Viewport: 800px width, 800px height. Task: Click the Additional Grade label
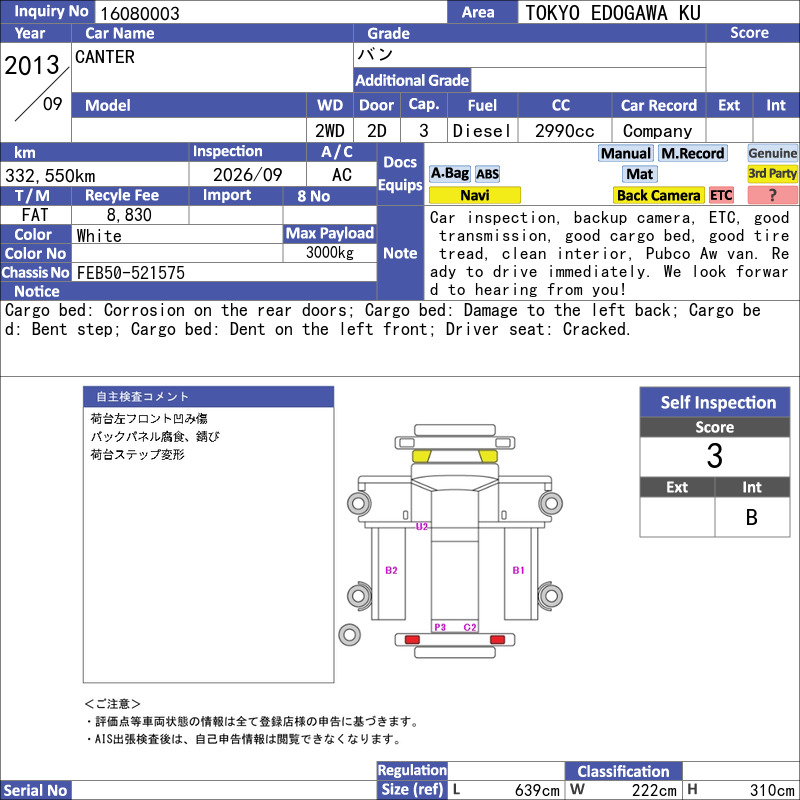[412, 81]
